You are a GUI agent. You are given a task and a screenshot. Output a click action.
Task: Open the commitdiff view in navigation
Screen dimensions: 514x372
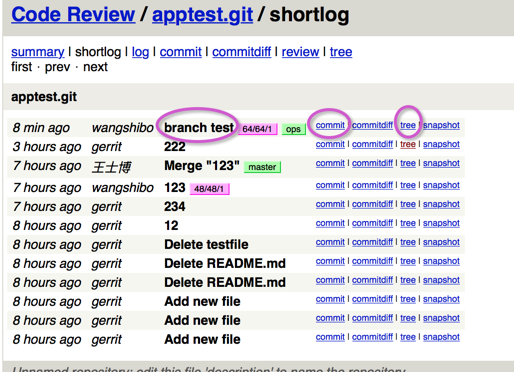point(242,52)
